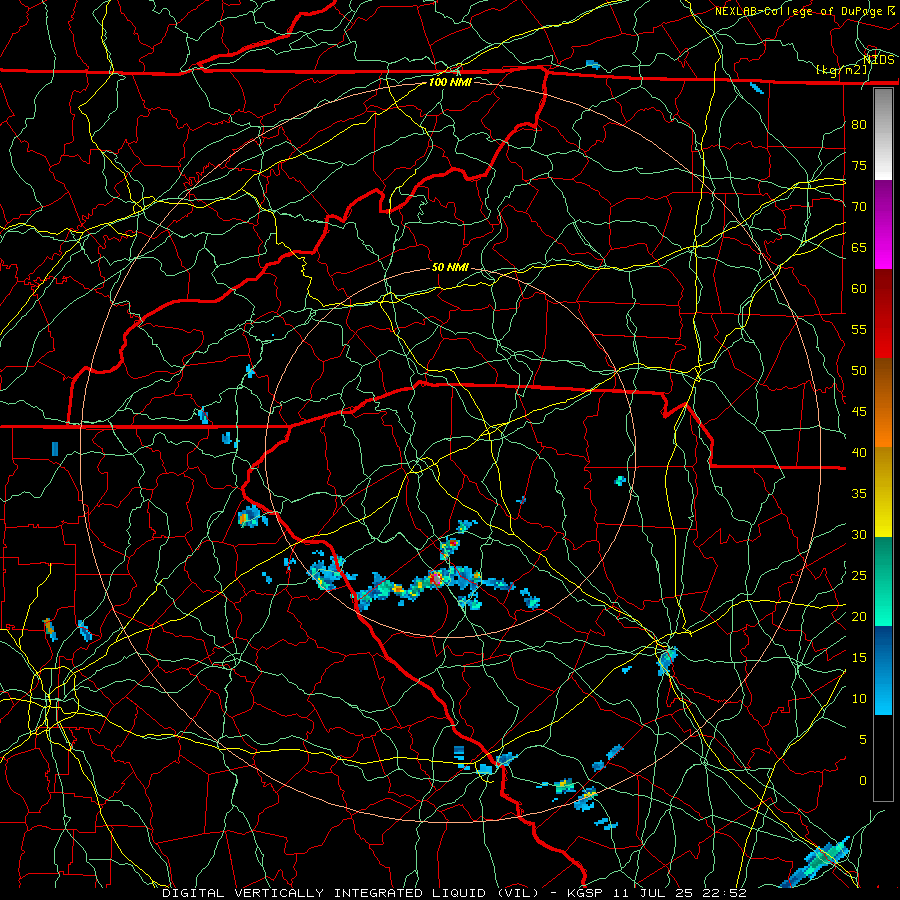Click the green segment of VIL color bar
900x900 pixels.
click(883, 581)
